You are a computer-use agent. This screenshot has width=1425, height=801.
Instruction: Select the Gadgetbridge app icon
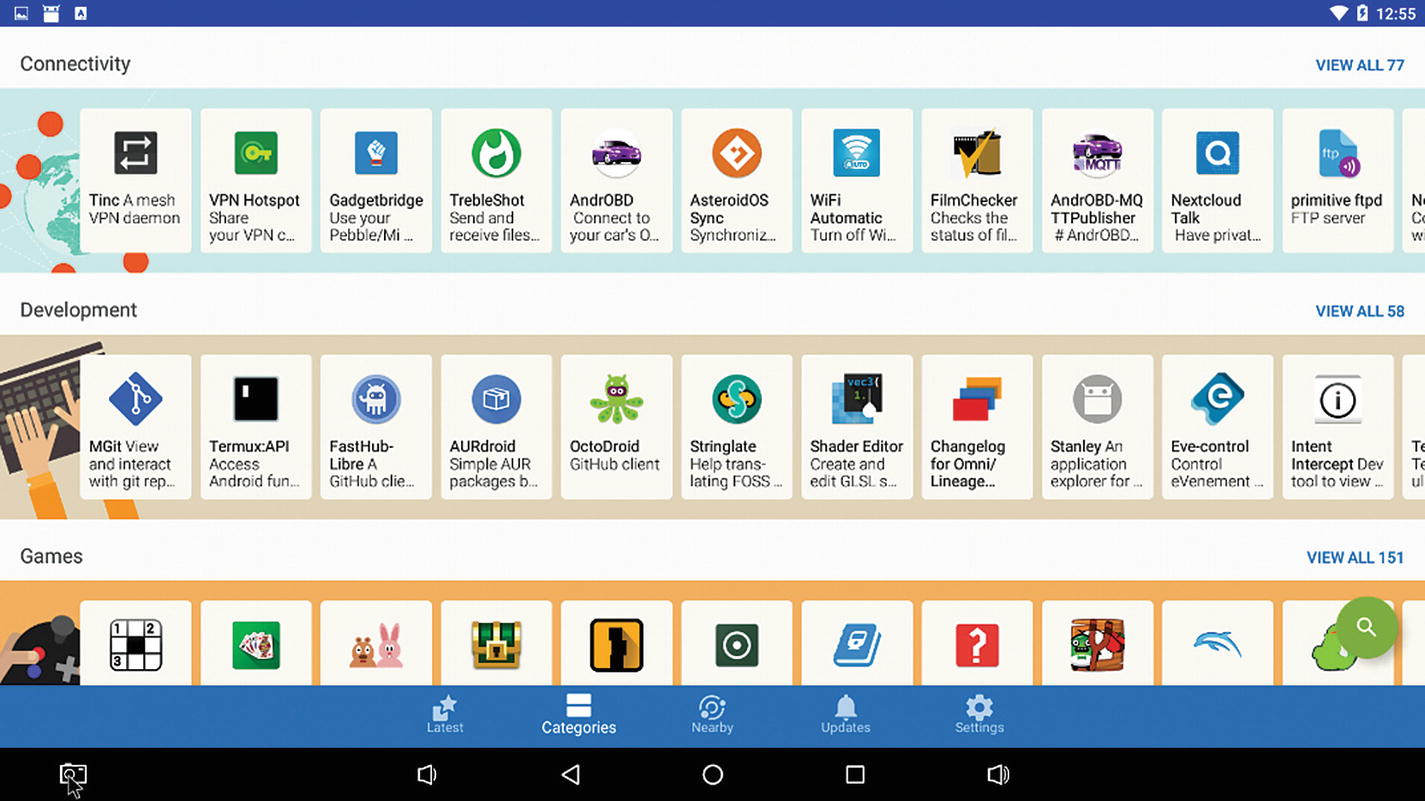click(x=376, y=153)
